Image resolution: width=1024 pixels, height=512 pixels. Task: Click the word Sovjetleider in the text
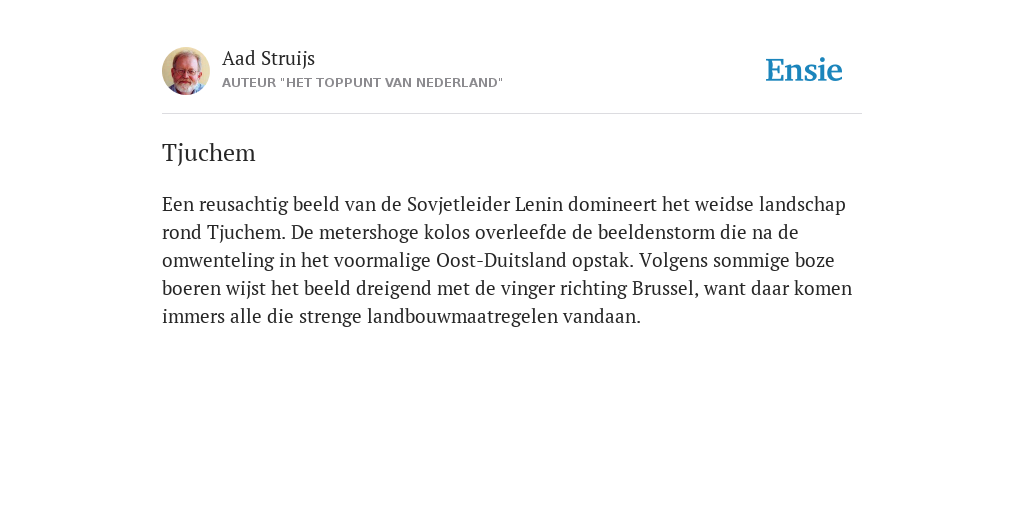pyautogui.click(x=458, y=205)
